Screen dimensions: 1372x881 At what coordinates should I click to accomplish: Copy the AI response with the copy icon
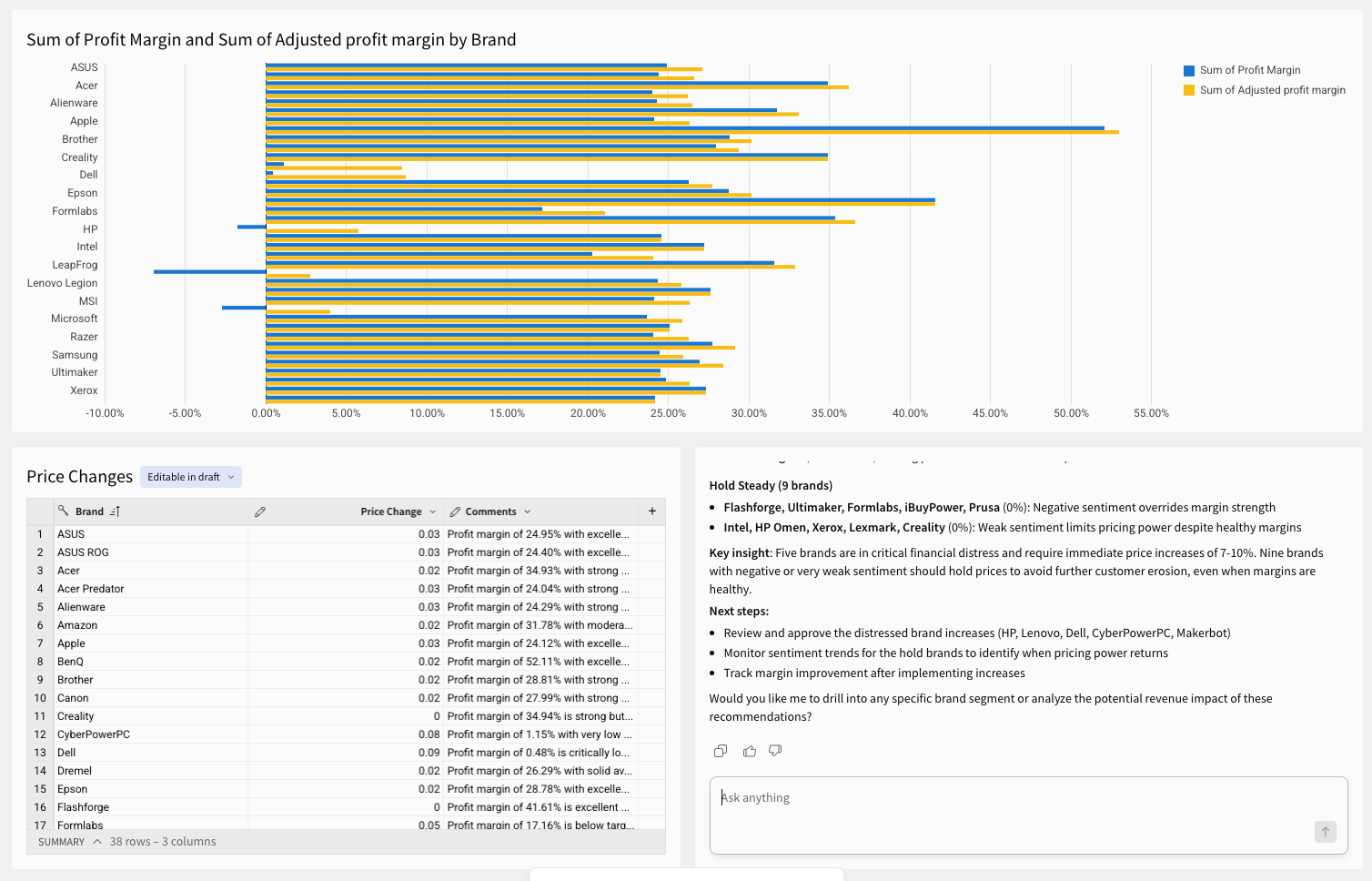[721, 751]
